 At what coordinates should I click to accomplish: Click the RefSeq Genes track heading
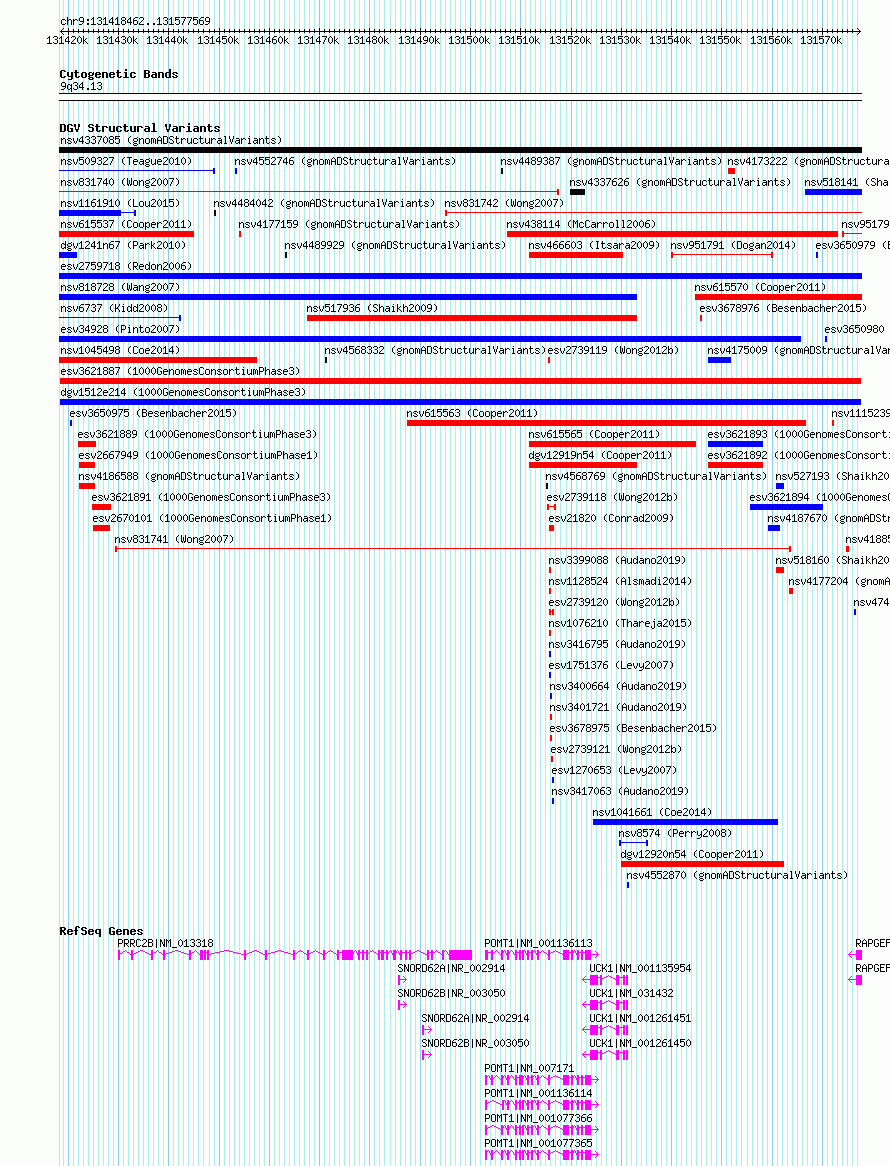pos(101,931)
